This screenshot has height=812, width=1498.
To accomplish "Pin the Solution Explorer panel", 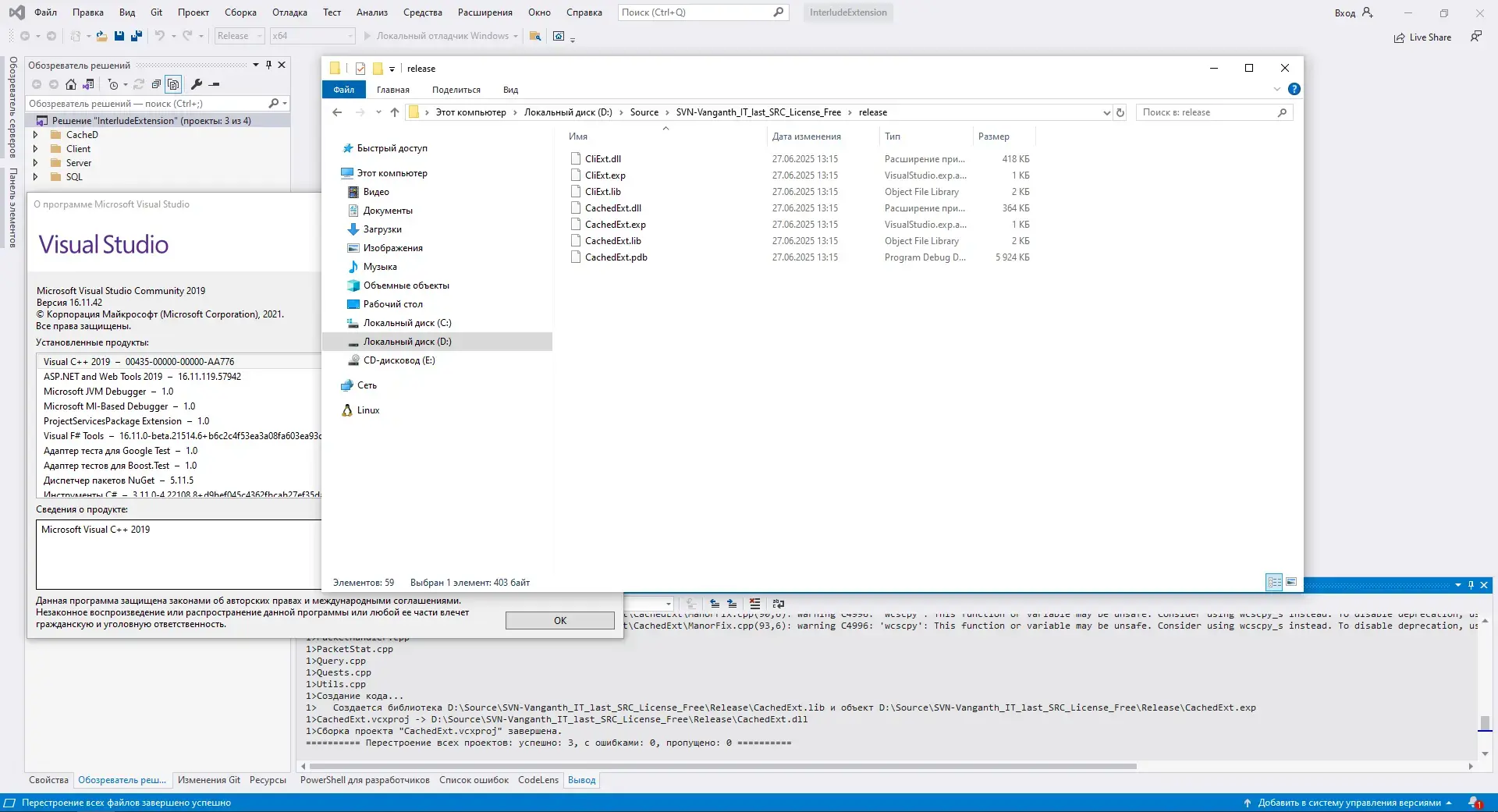I will (x=268, y=65).
